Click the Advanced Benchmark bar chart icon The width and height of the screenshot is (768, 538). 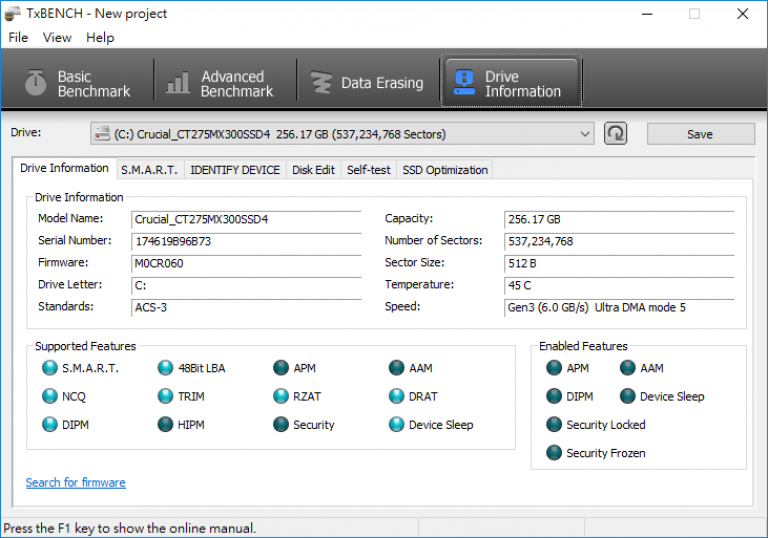[177, 83]
